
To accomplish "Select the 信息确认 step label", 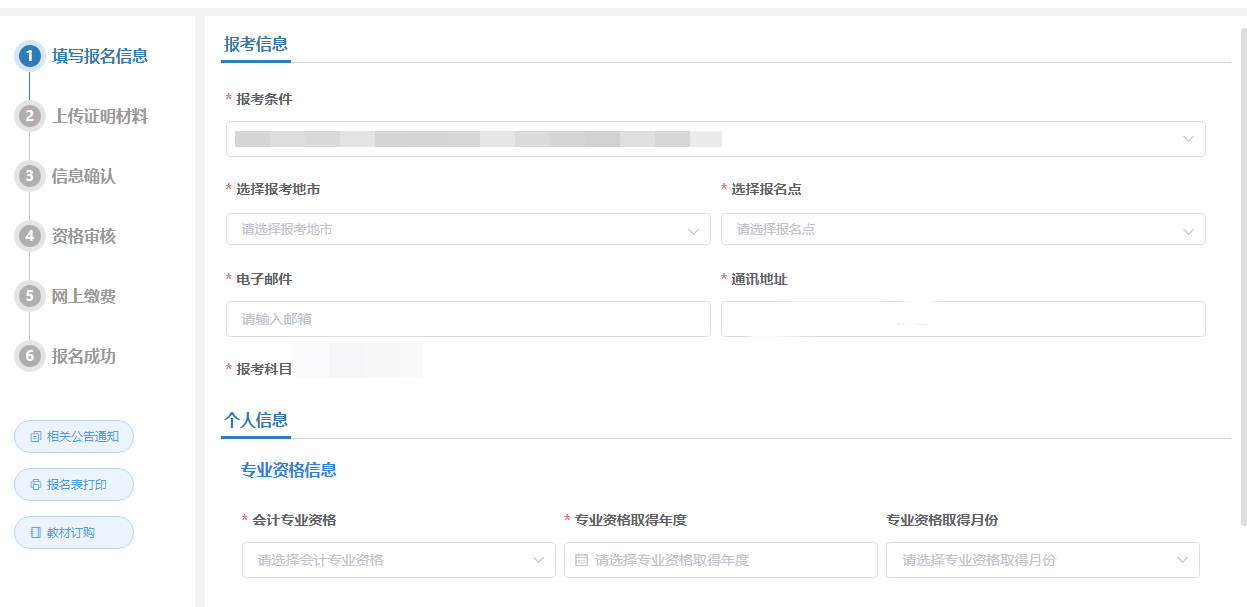I will click(84, 176).
